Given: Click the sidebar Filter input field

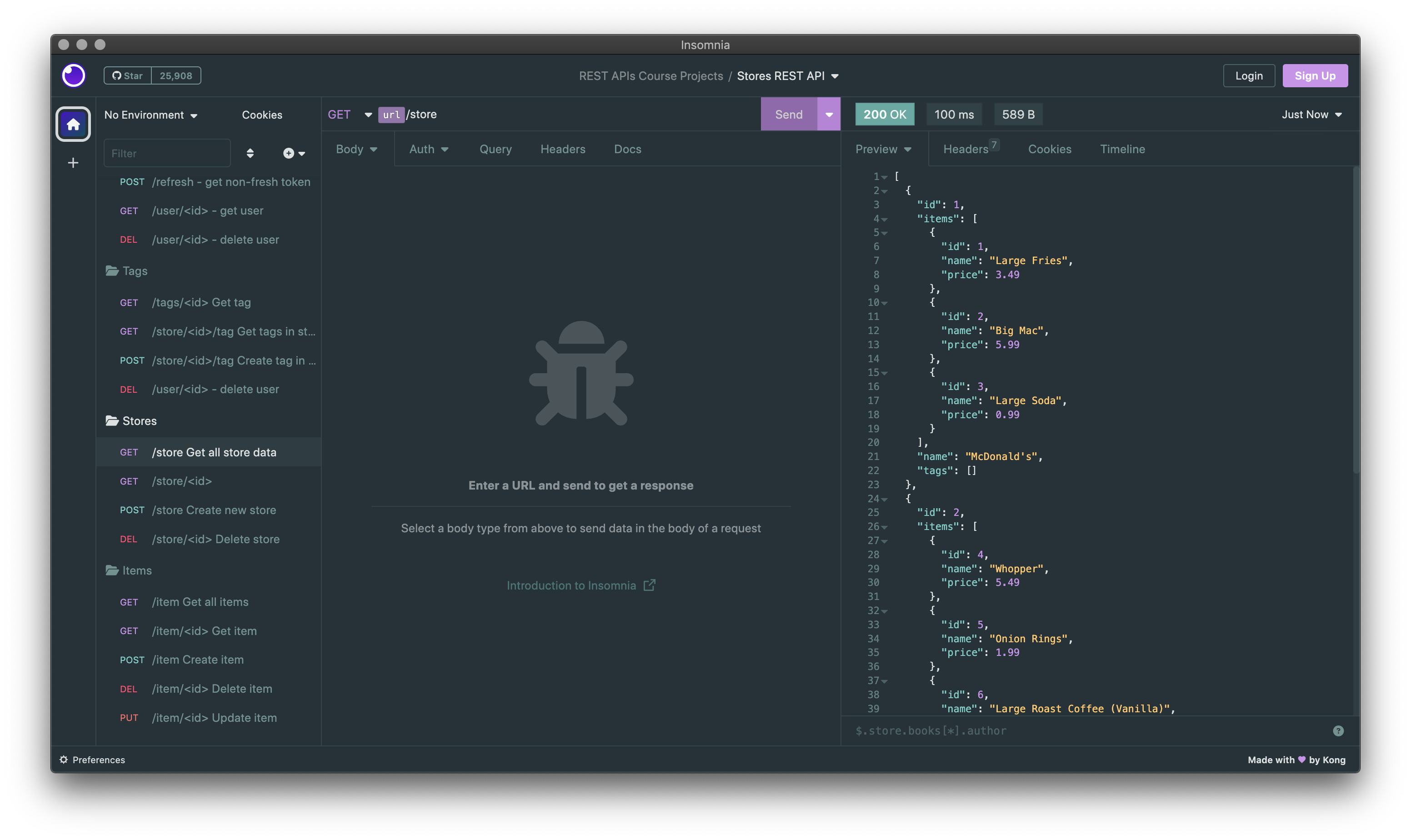Looking at the screenshot, I should 167,153.
